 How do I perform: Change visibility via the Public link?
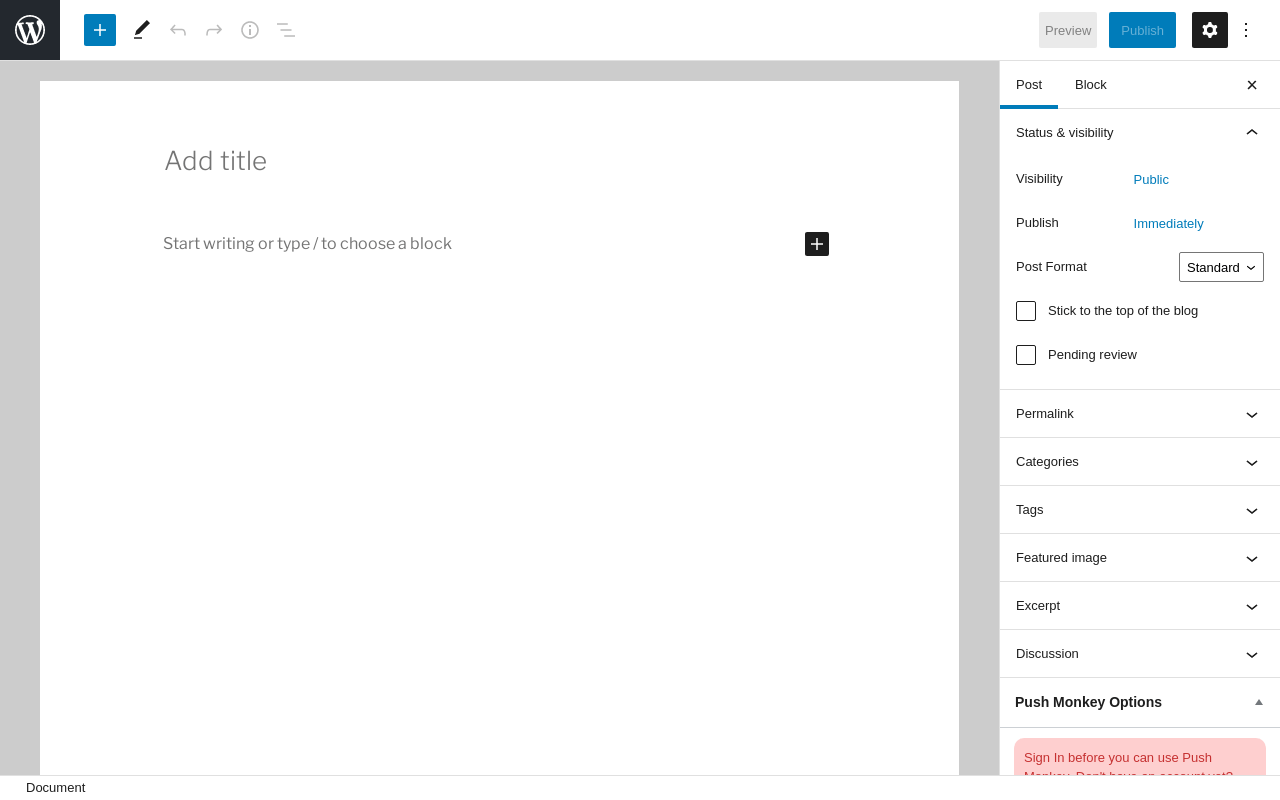pyautogui.click(x=1151, y=180)
